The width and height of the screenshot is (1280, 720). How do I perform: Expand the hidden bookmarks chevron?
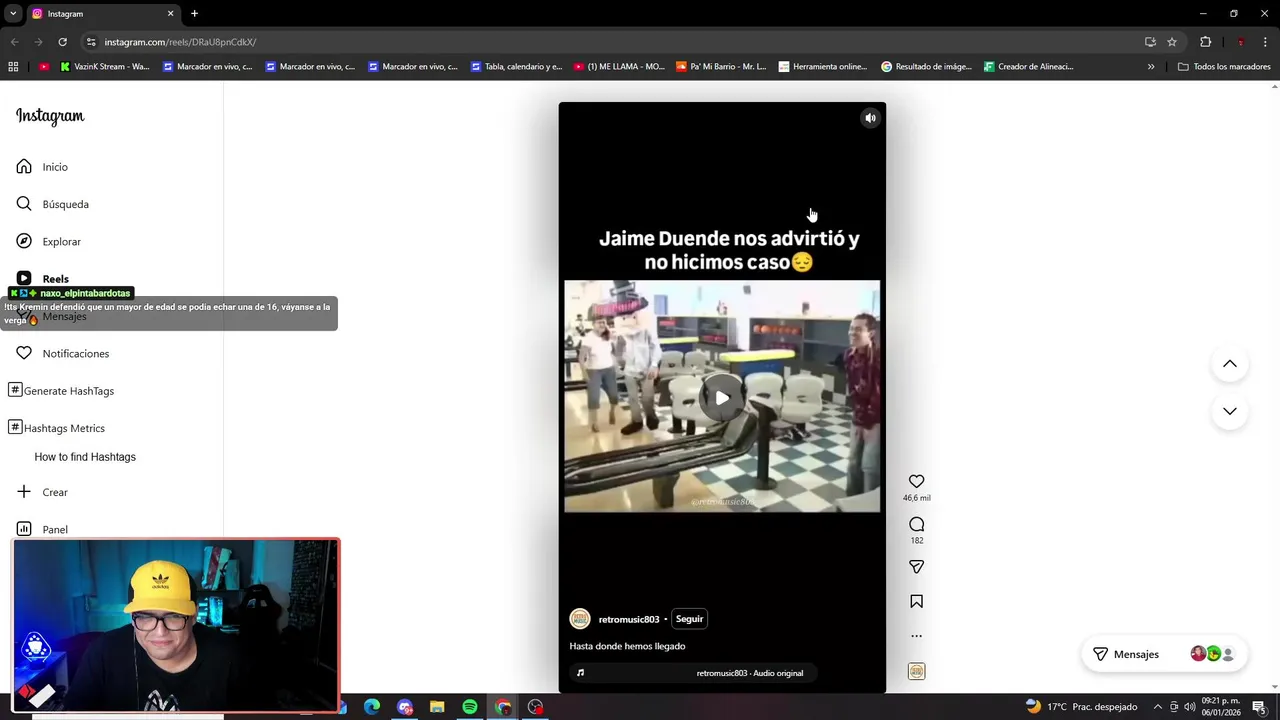pyautogui.click(x=1151, y=67)
